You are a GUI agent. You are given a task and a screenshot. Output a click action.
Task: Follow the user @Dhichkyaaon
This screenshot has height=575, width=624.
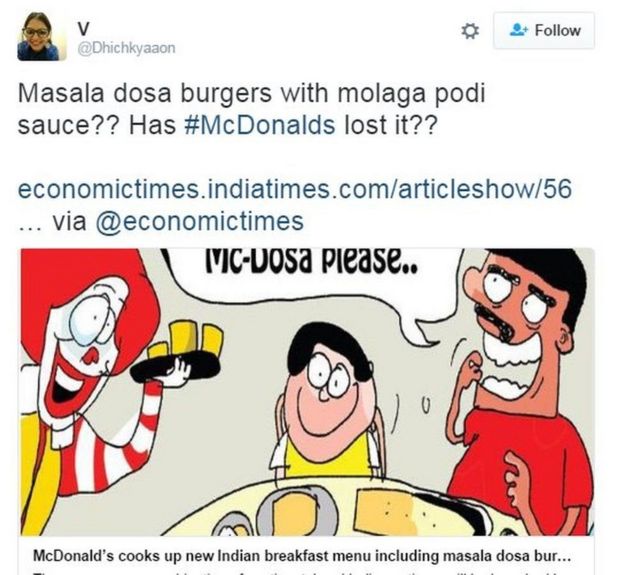tap(544, 31)
